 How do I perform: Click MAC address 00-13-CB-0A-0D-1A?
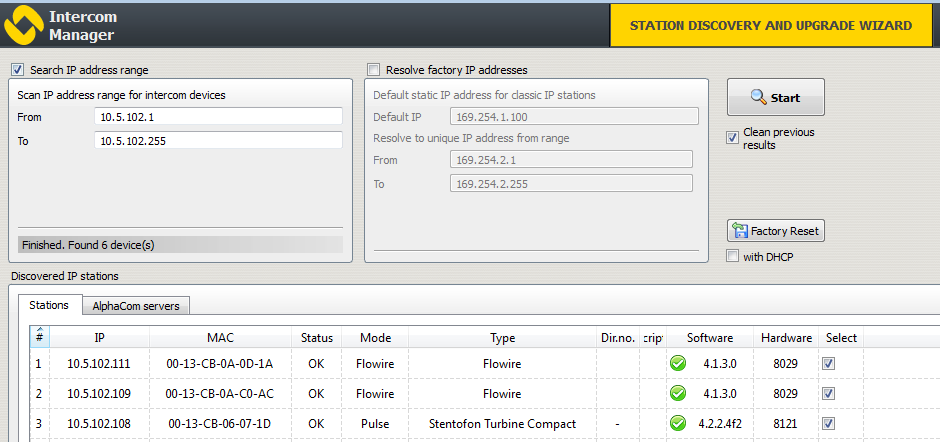click(219, 363)
